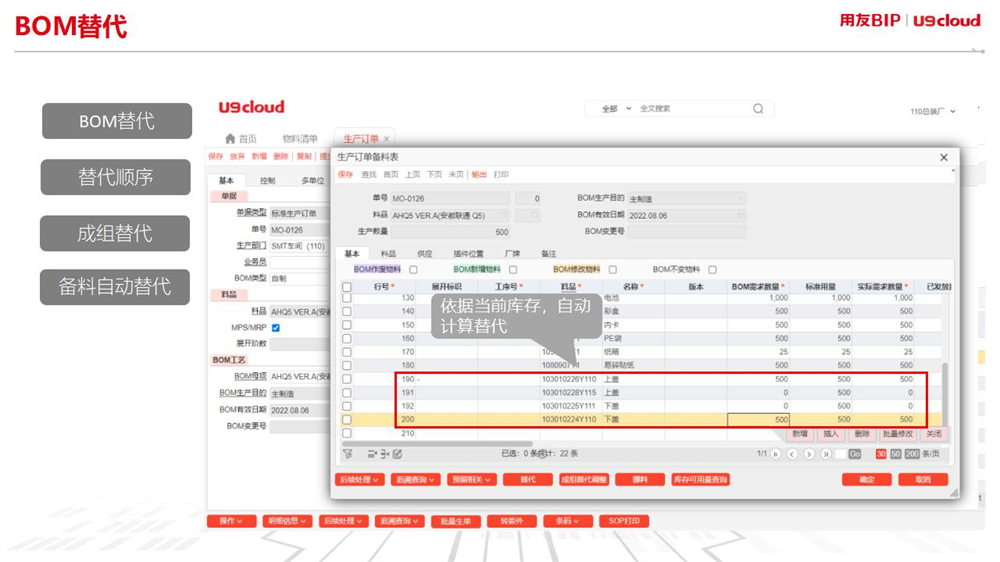
Task: Check the row 190 checkbox
Action: (x=347, y=379)
